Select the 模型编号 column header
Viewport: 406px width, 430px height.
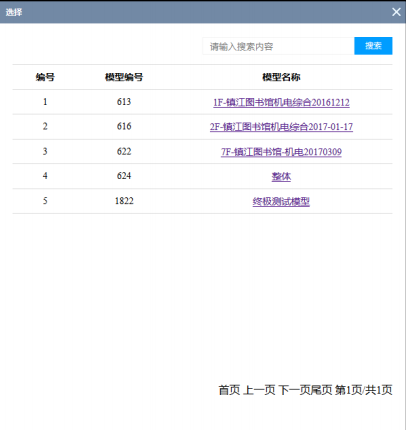(124, 77)
